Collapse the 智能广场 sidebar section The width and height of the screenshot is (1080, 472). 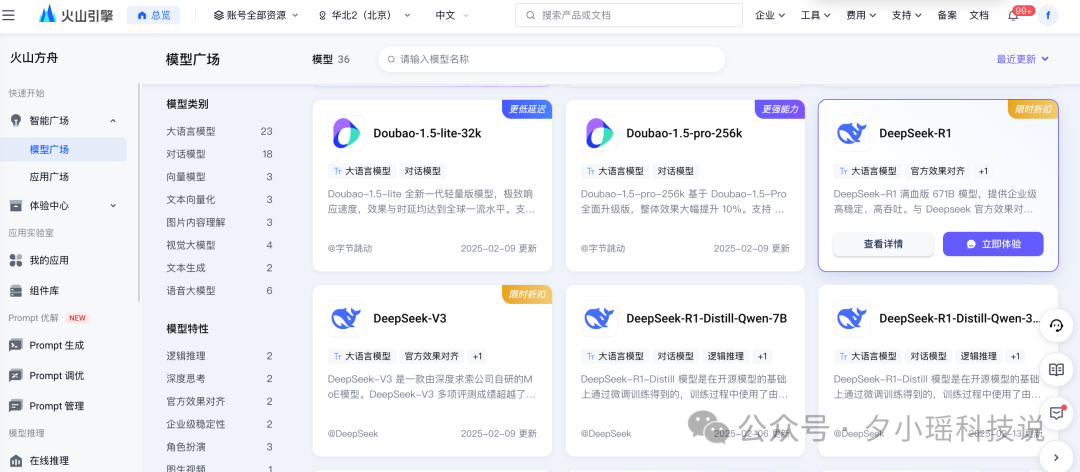(113, 121)
